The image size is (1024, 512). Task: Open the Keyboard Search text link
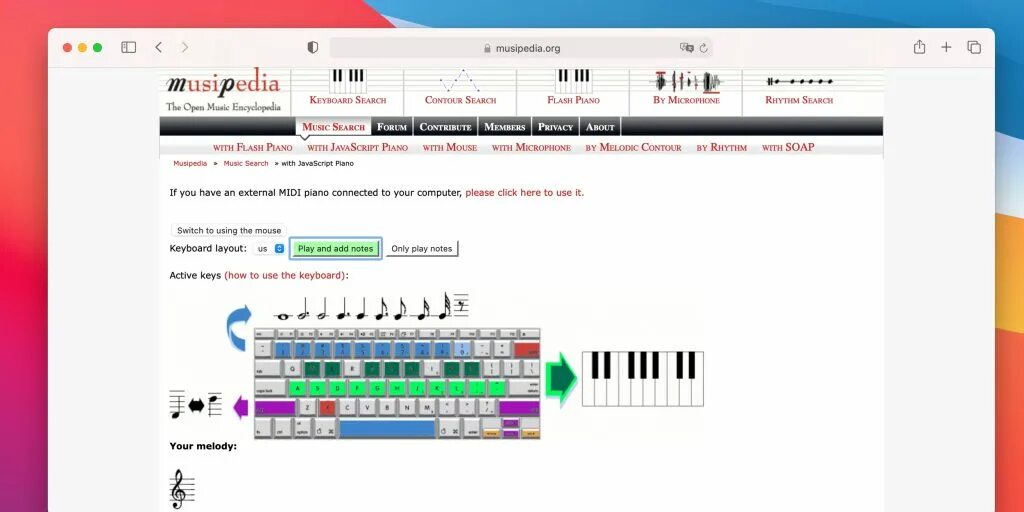347,100
